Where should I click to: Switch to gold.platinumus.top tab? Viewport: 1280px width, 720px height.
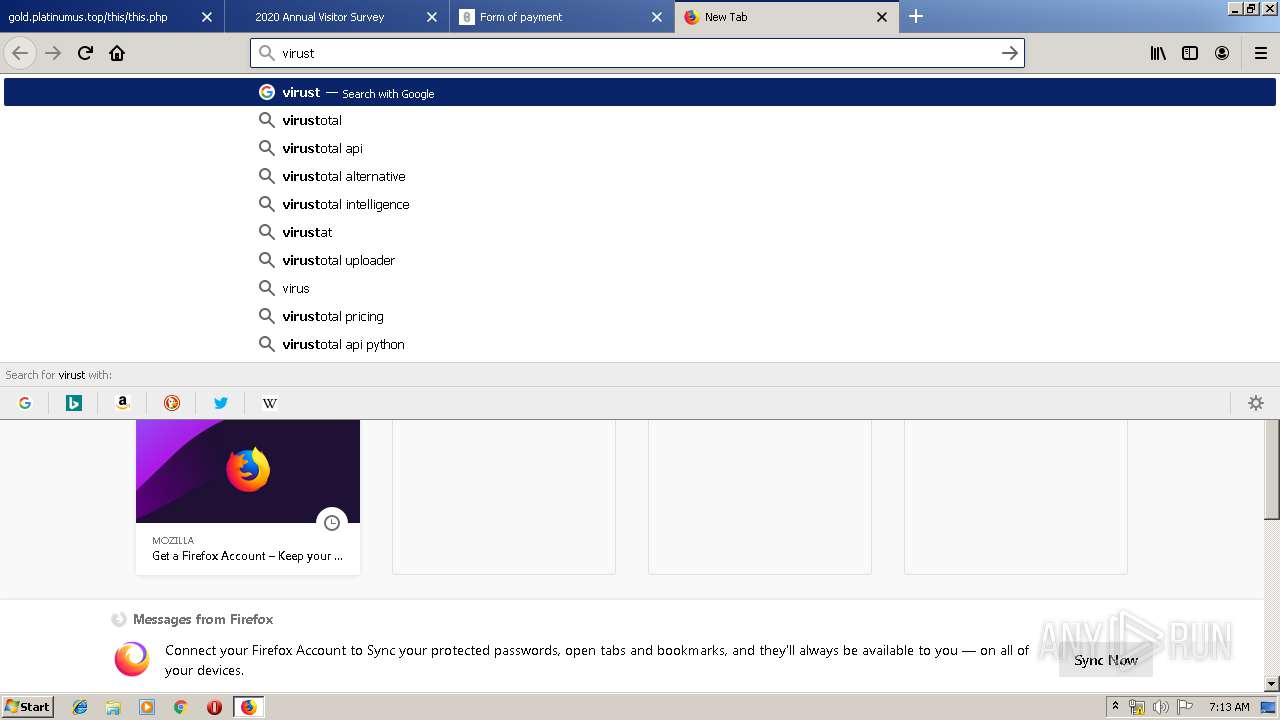click(112, 17)
